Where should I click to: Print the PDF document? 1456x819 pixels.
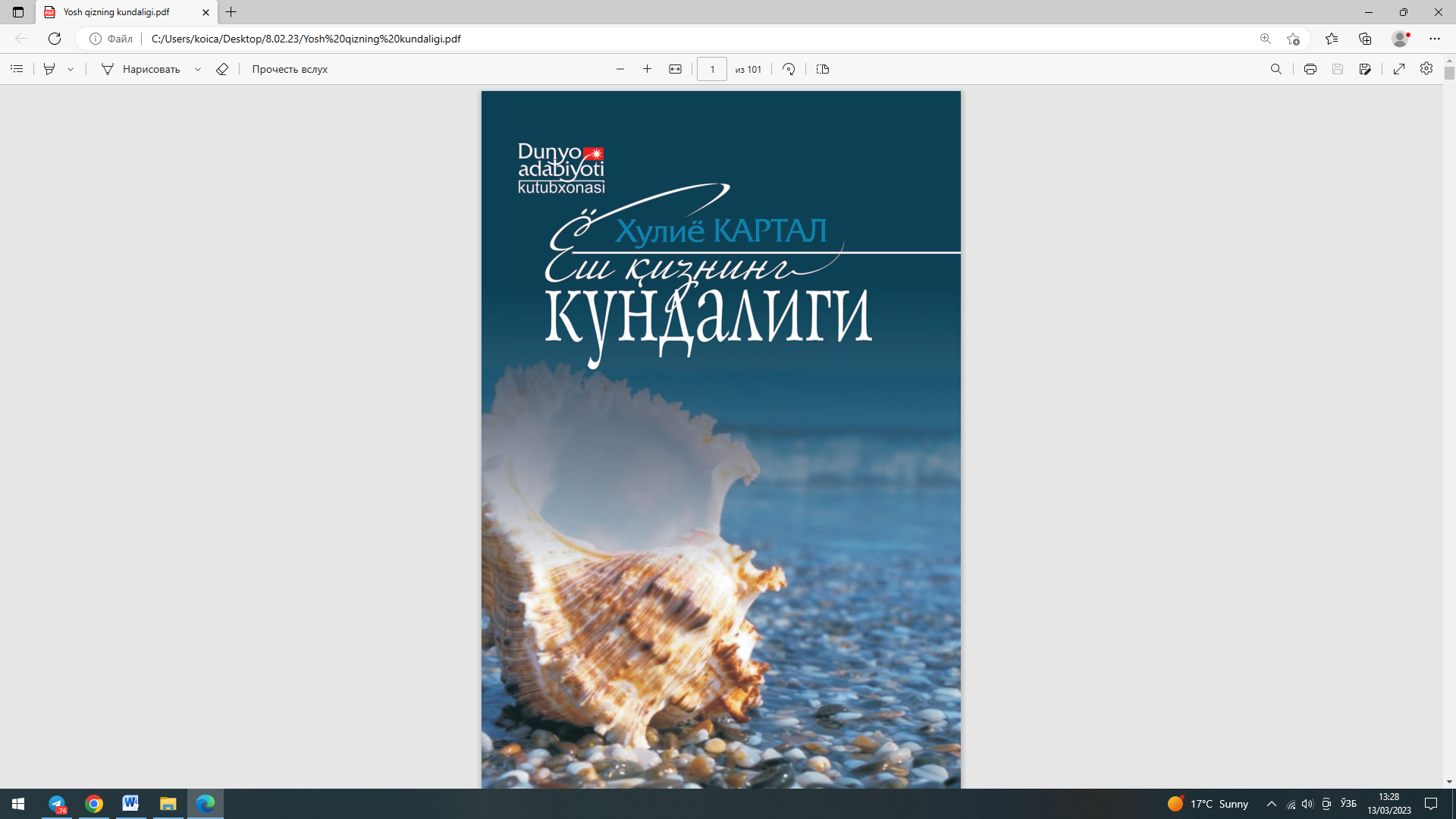pyautogui.click(x=1310, y=69)
